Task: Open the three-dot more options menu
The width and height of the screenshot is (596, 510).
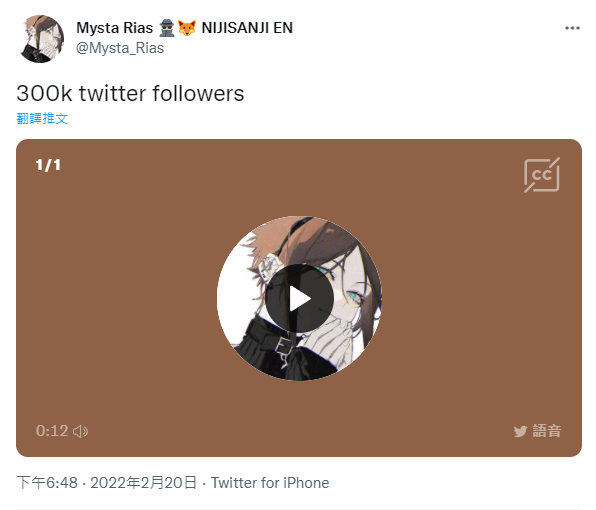Action: click(572, 28)
